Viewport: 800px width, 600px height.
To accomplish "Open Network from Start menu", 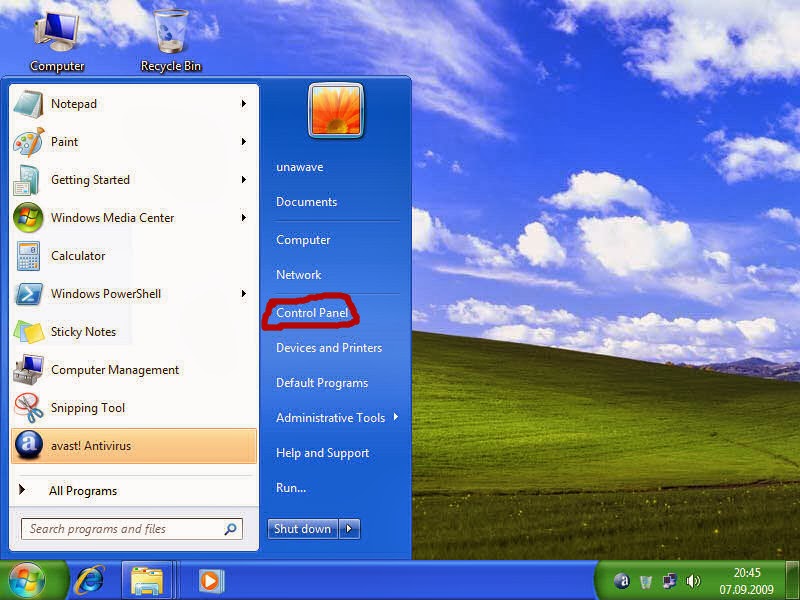I will [x=298, y=275].
